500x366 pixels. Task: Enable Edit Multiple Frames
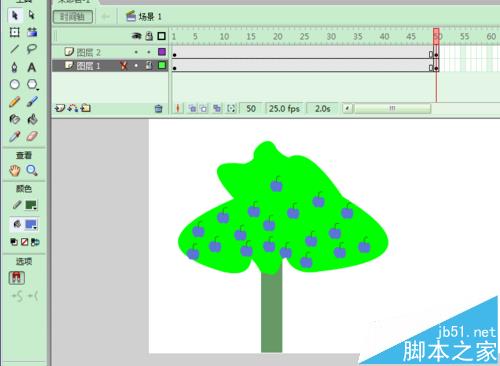[217, 108]
